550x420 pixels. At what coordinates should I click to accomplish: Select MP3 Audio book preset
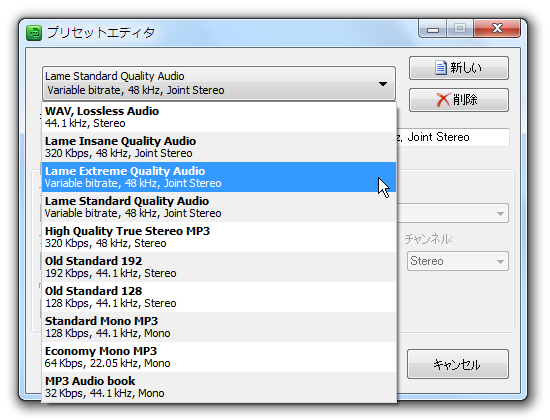(219, 387)
